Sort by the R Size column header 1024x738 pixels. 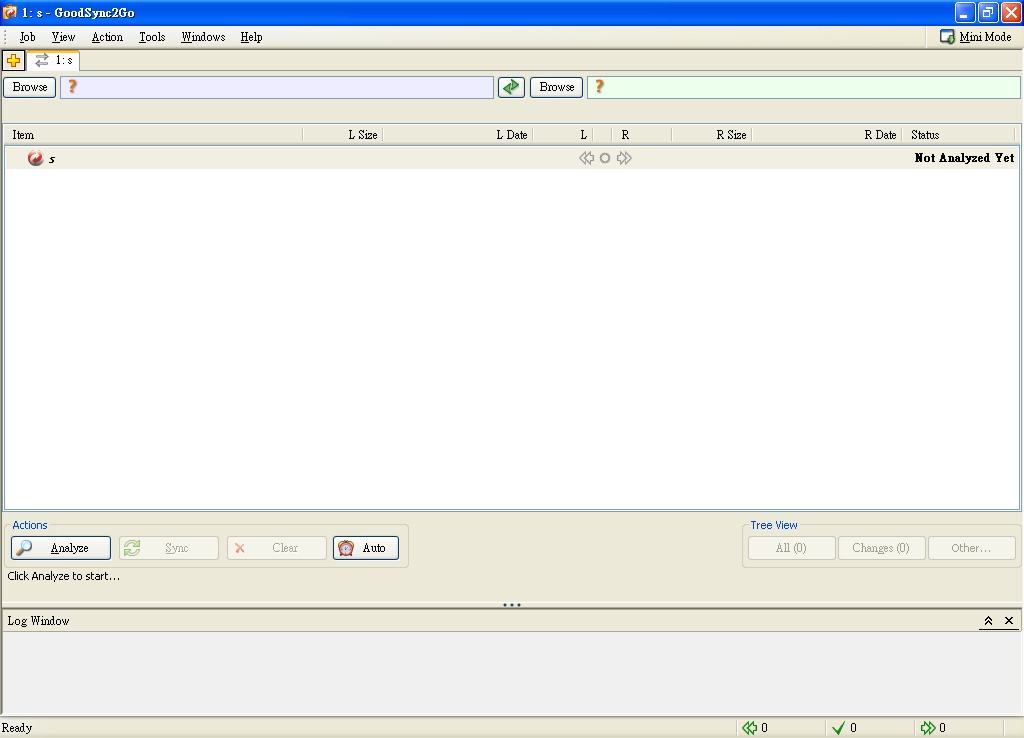(x=712, y=135)
